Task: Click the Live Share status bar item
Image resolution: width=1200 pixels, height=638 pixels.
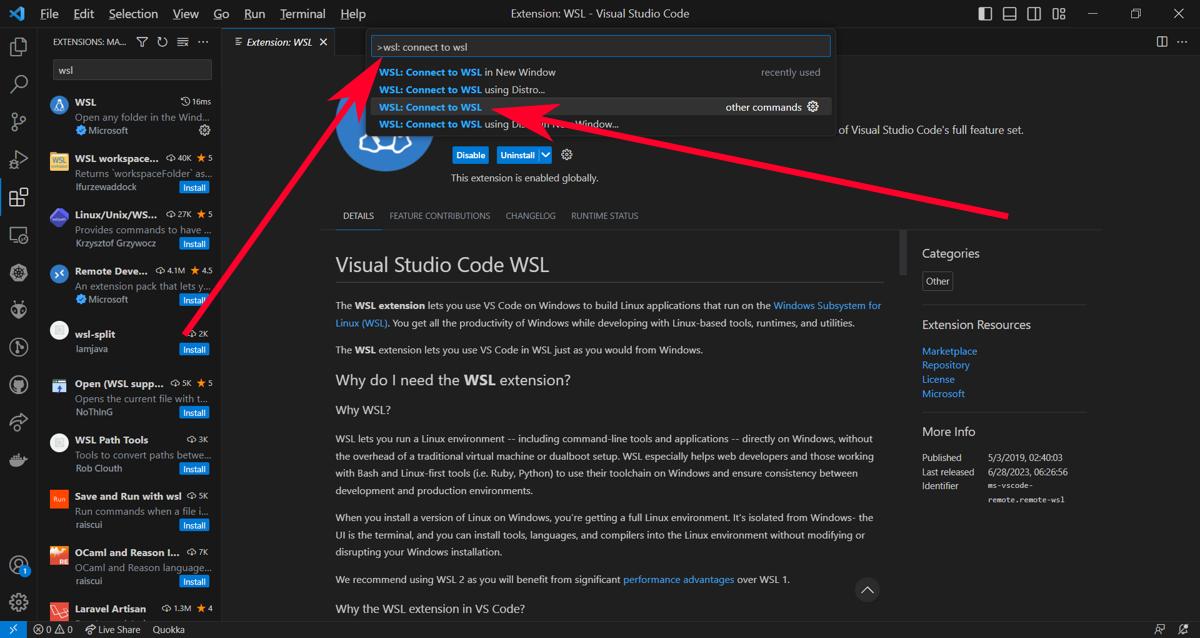Action: pos(113,629)
